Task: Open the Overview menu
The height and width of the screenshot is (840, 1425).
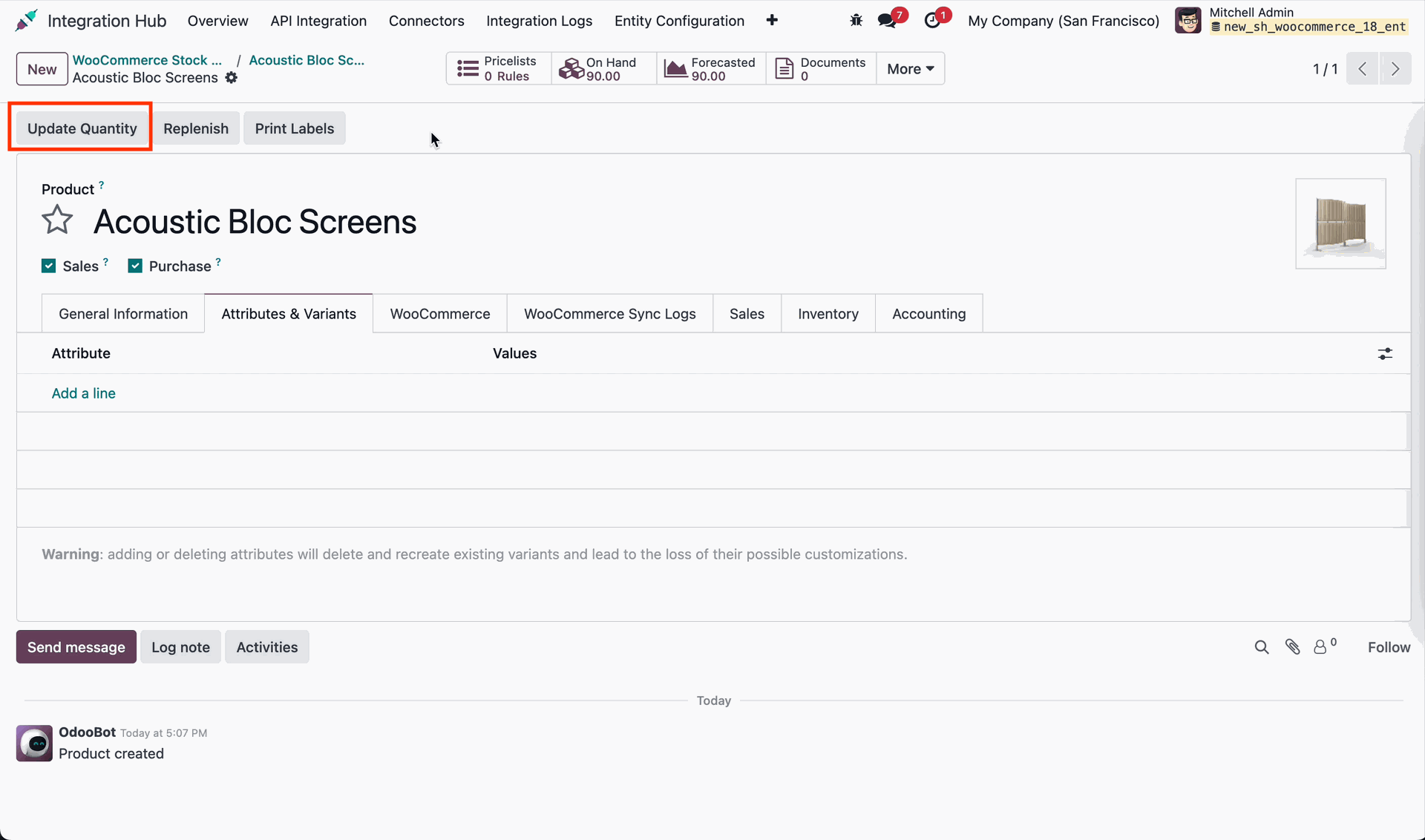Action: point(217,21)
